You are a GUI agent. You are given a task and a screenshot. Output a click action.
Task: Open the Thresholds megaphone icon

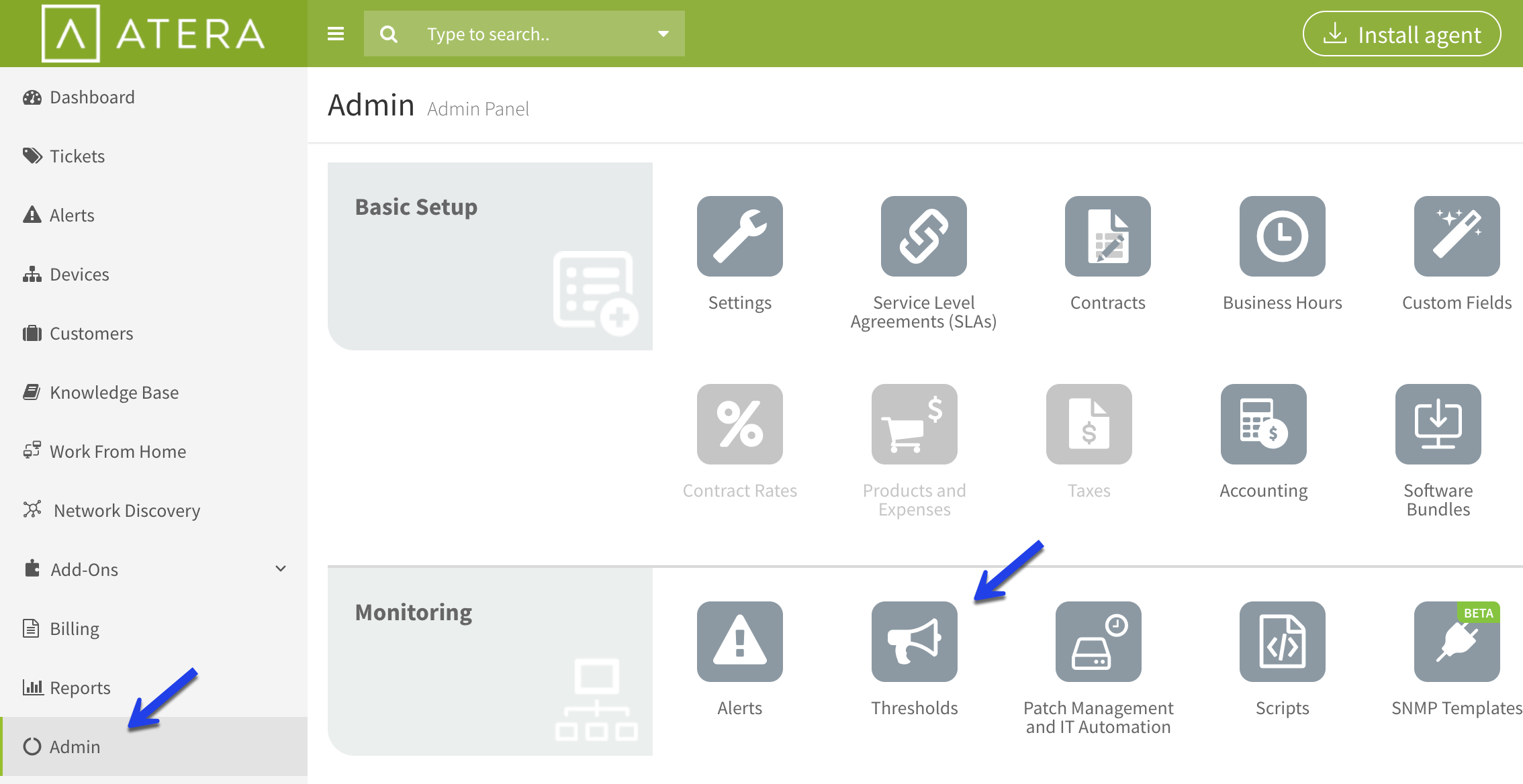pos(914,642)
